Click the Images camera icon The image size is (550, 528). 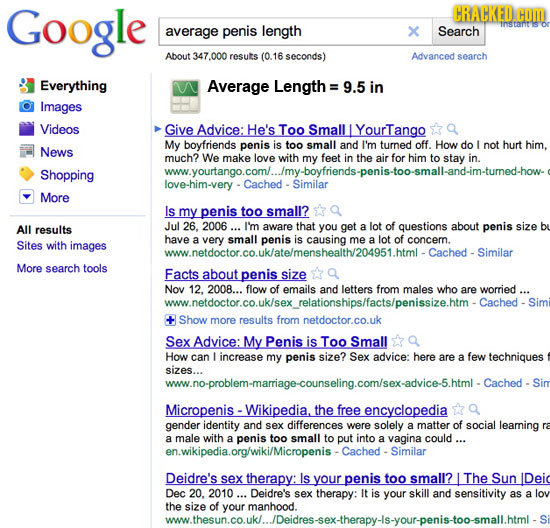tap(27, 106)
